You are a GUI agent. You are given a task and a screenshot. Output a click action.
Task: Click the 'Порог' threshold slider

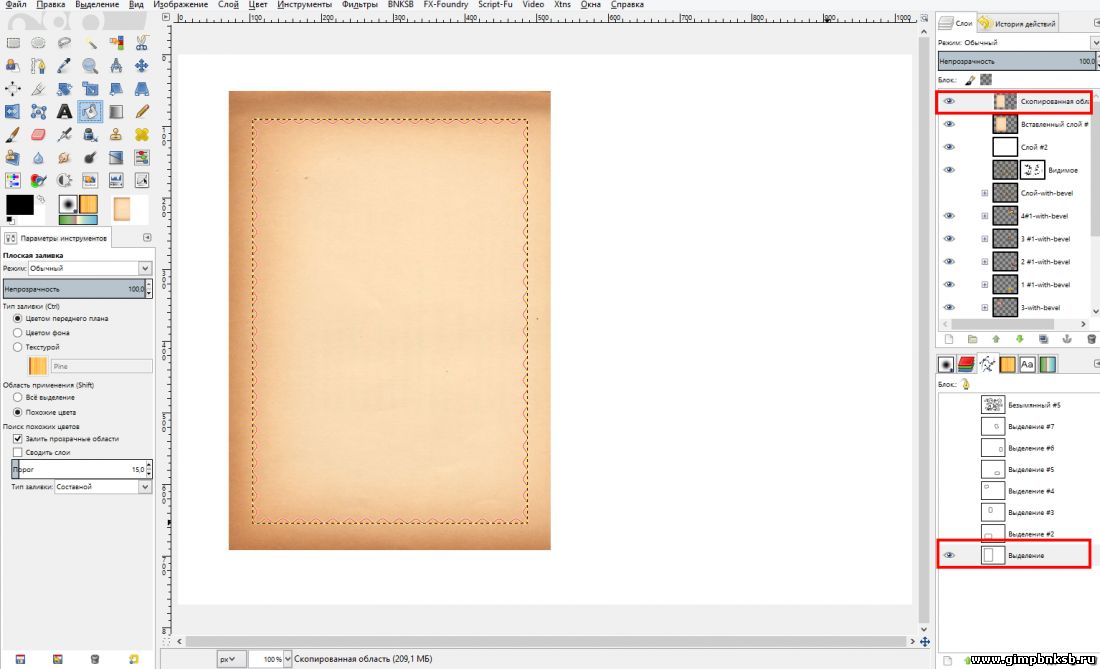click(79, 469)
